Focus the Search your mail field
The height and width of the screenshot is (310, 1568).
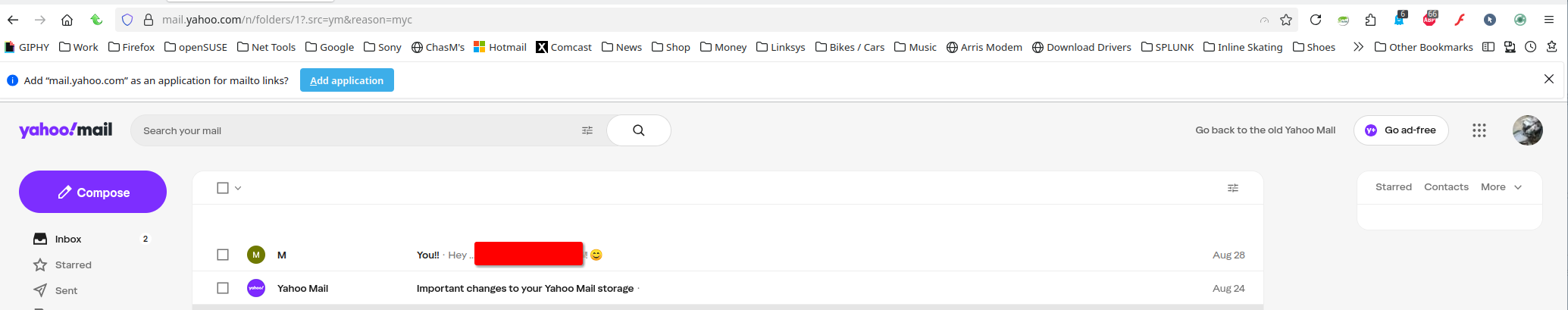tap(356, 130)
